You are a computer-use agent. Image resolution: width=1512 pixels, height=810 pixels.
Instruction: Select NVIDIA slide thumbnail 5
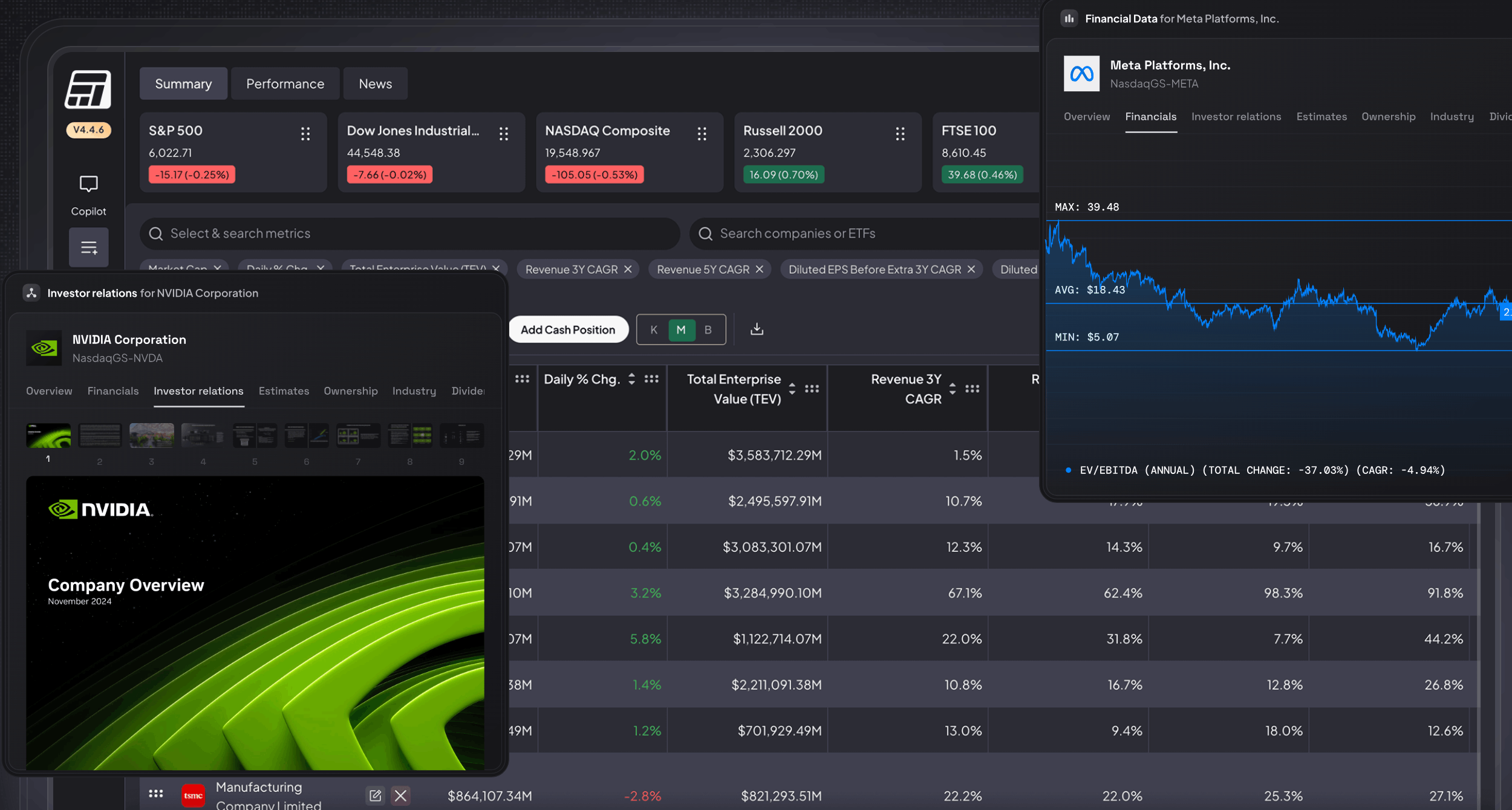point(255,435)
